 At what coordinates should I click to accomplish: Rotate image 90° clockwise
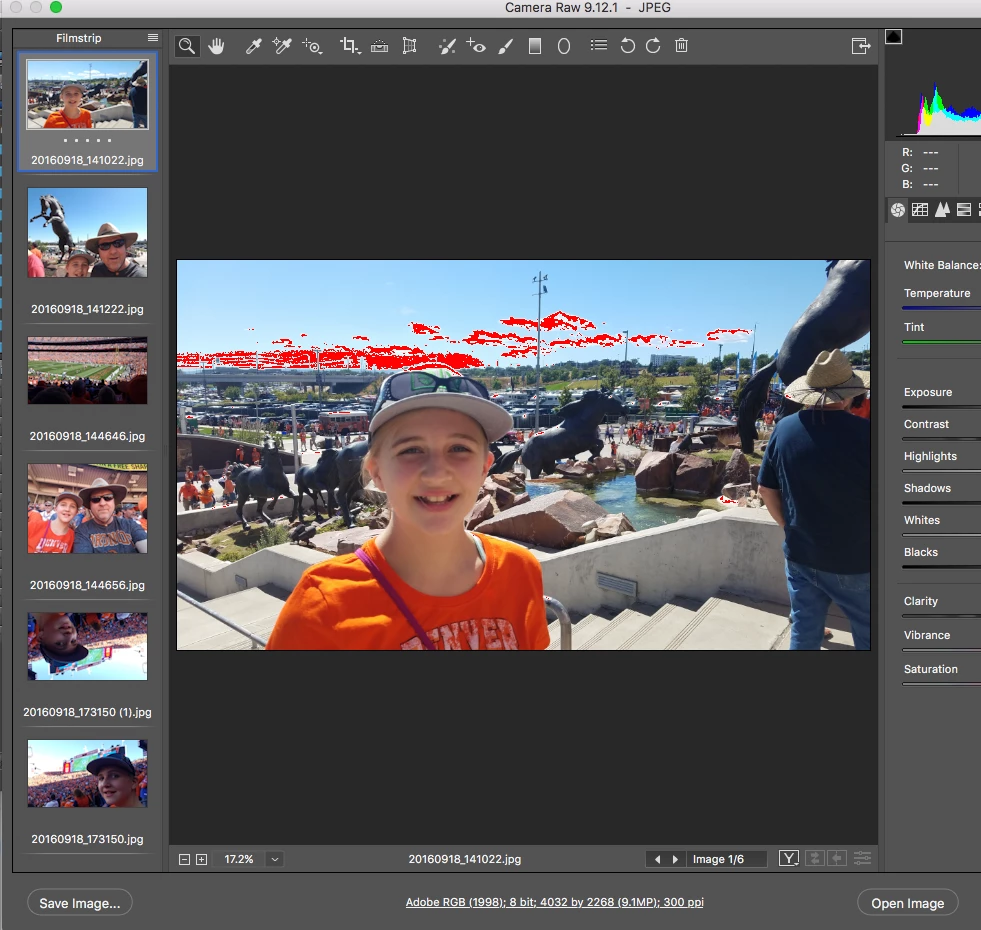[653, 46]
